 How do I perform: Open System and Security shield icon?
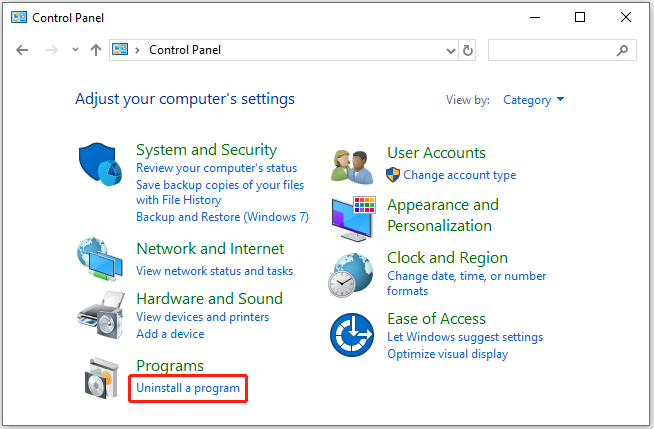[100, 164]
